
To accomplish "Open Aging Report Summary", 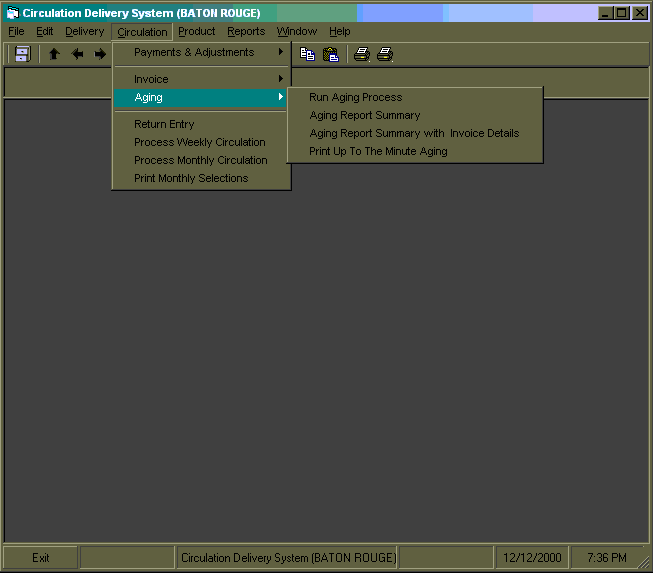I will click(415, 115).
